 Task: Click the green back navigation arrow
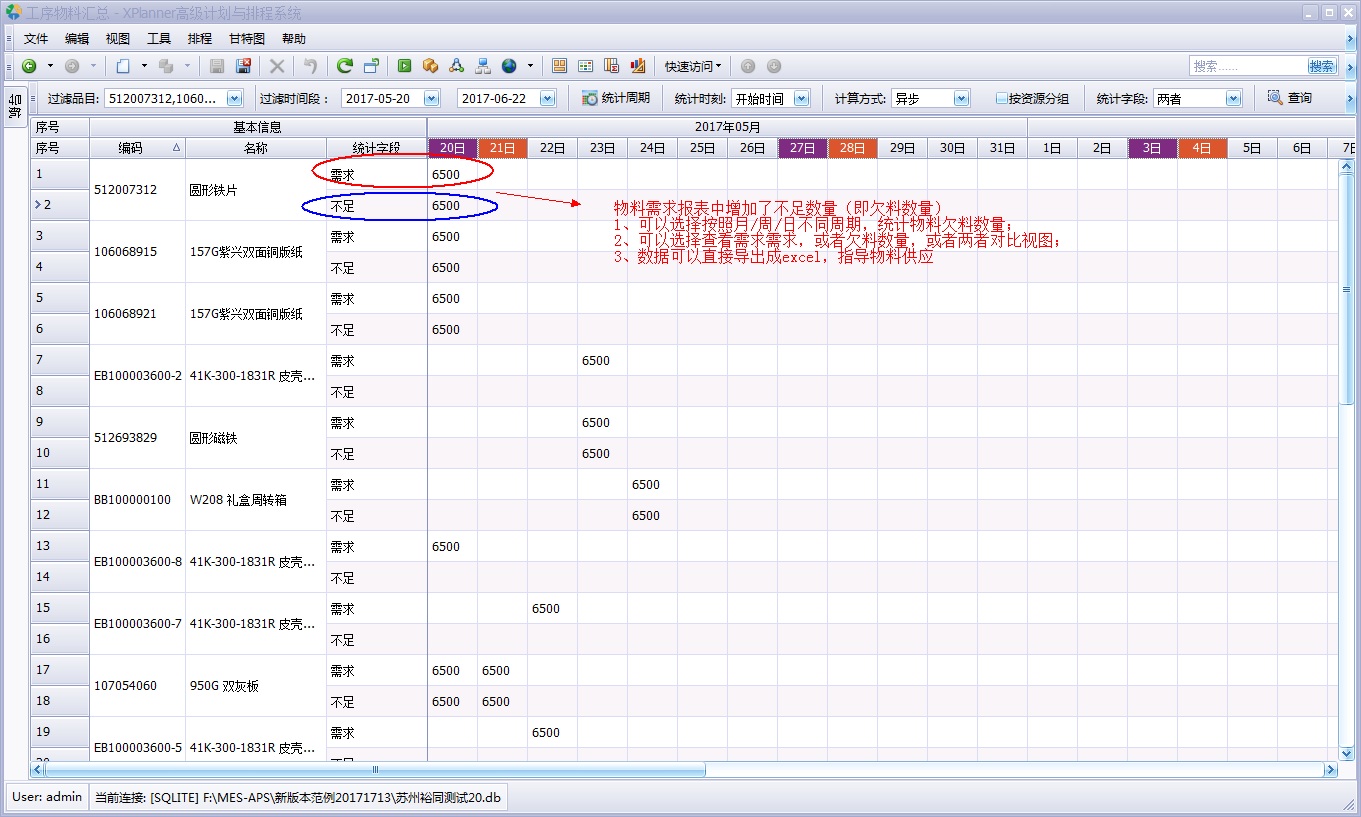pos(29,66)
